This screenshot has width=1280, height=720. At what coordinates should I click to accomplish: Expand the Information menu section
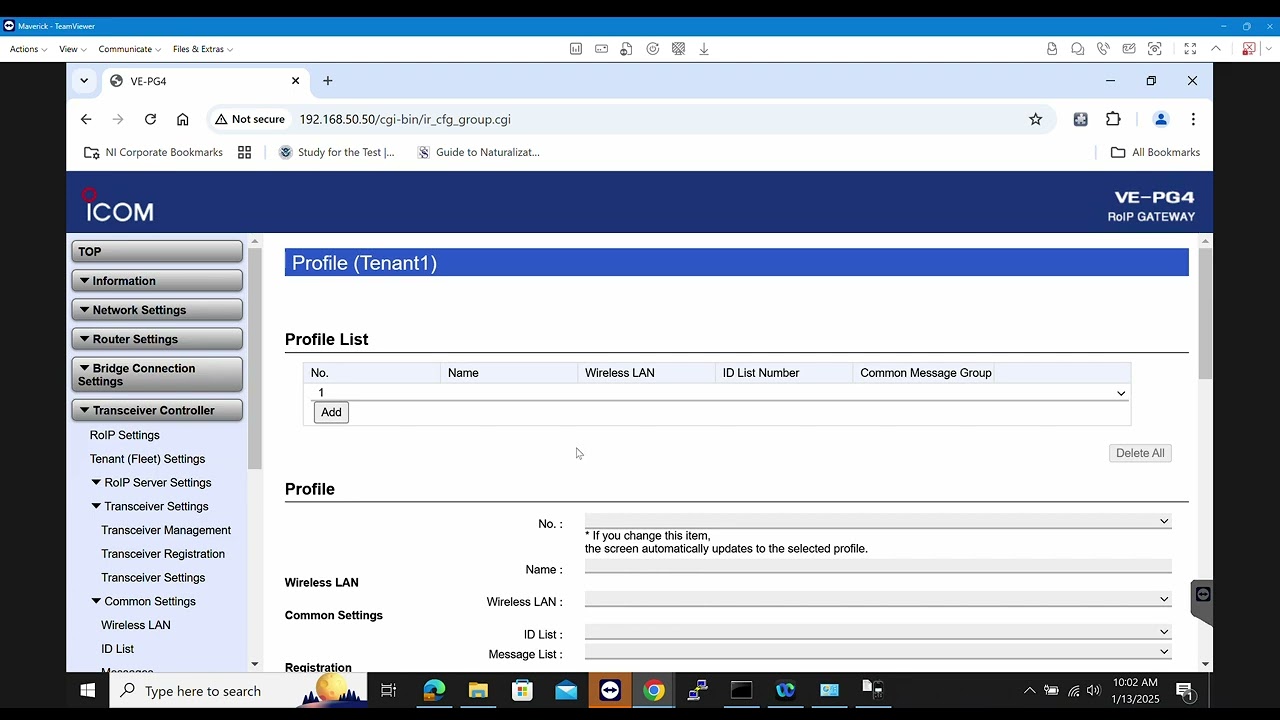157,281
